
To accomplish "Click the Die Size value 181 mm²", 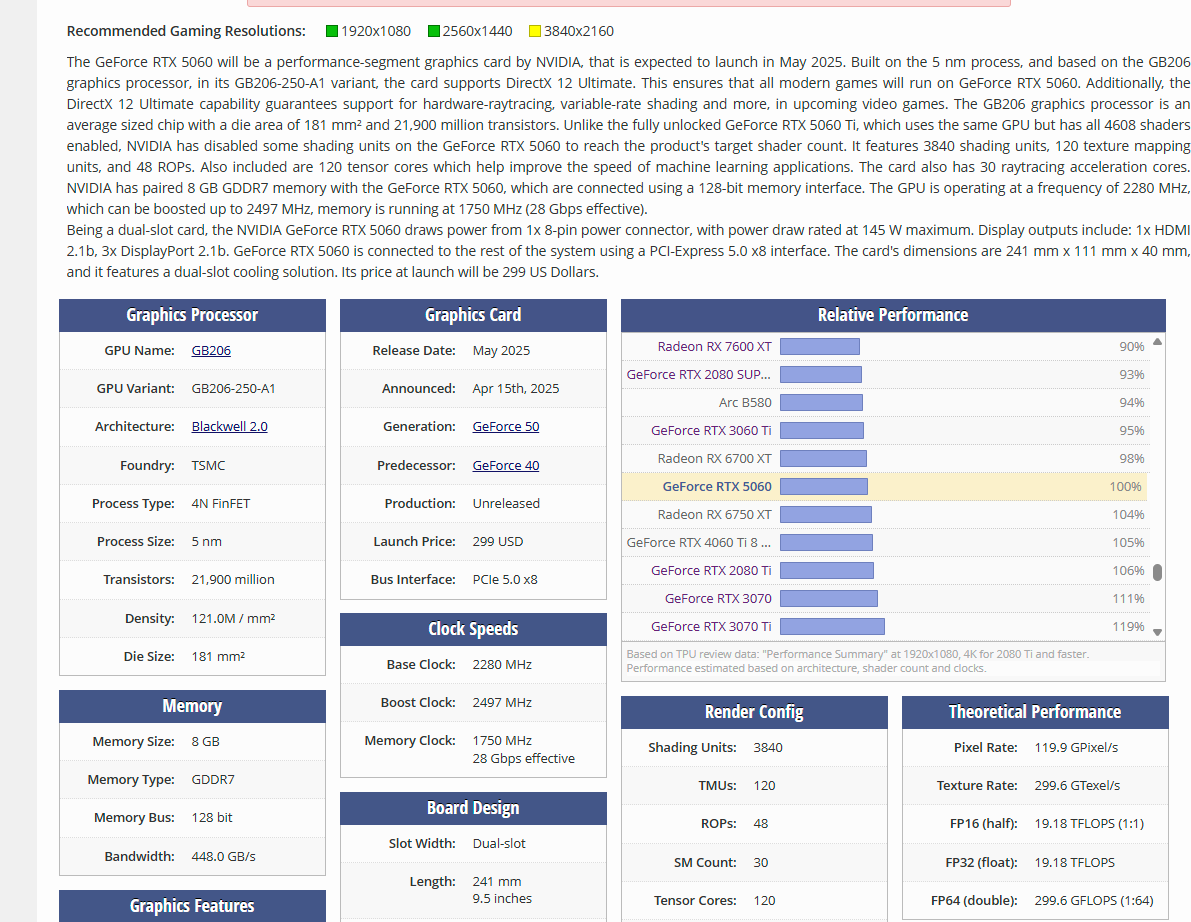I will tap(218, 656).
